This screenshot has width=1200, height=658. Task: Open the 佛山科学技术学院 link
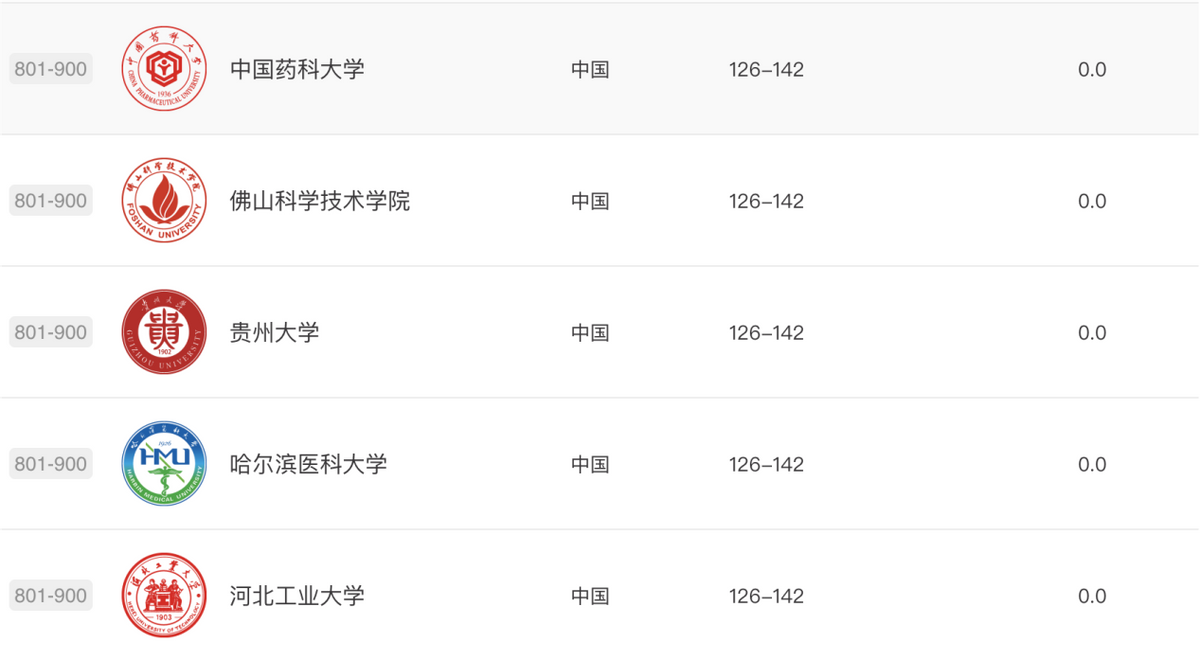[x=320, y=201]
